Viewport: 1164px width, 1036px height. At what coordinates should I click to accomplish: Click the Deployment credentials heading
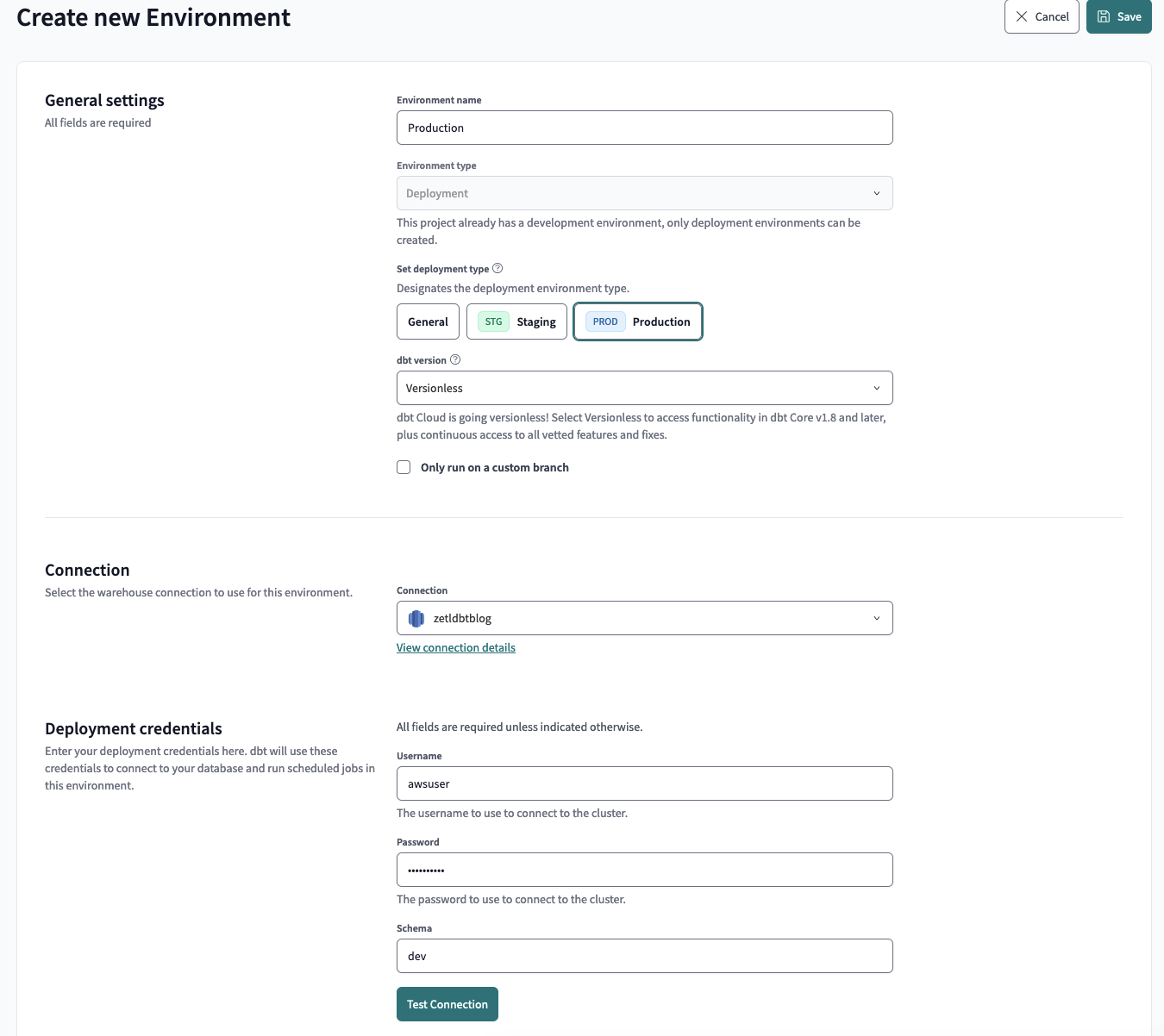click(x=134, y=728)
